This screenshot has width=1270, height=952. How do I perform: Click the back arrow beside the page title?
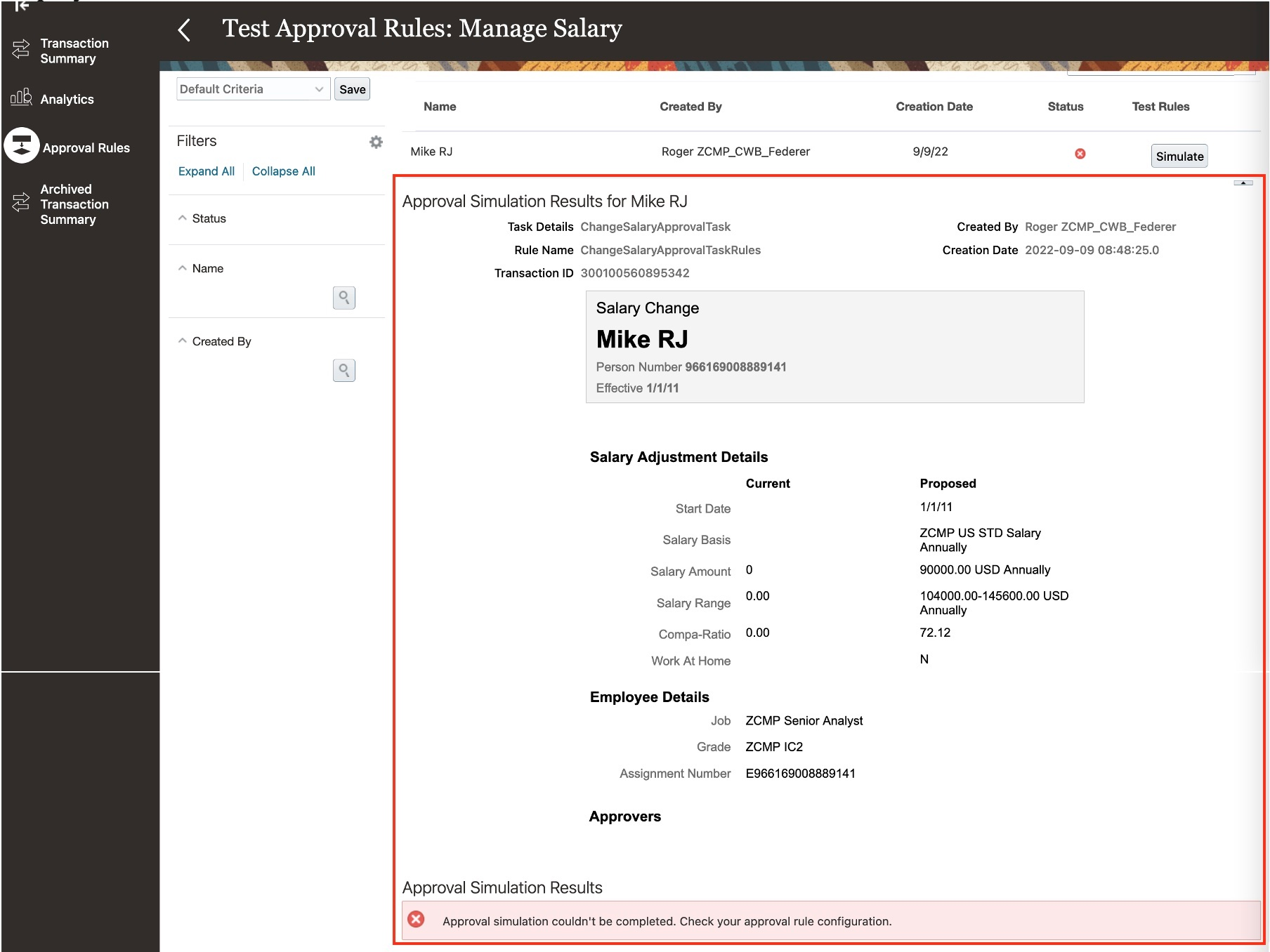[184, 30]
